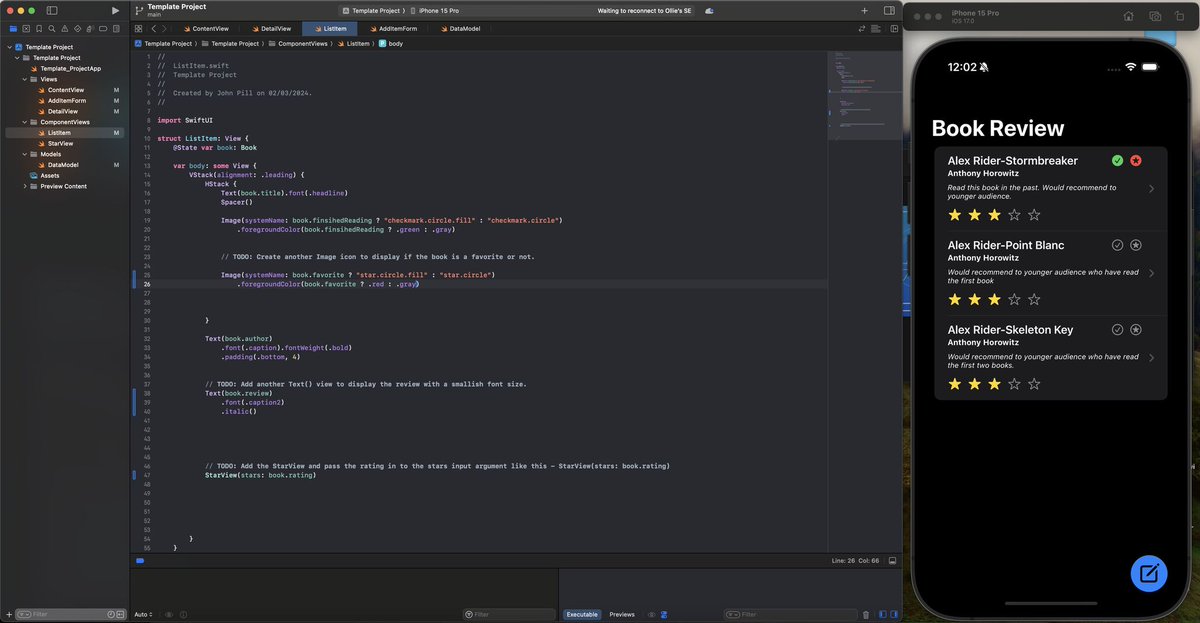Screen dimensions: 1200x623
Task: Go back in editor history
Action: (152, 29)
